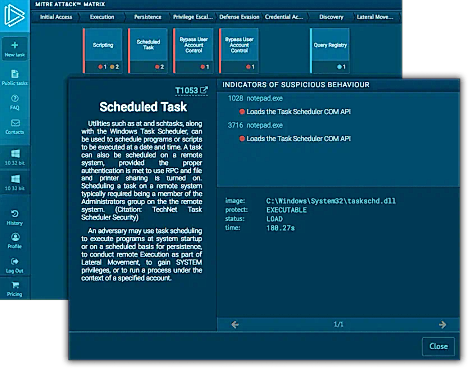Viewport: 468px width, 368px height.
Task: Go to previous page with left arrow
Action: point(235,324)
